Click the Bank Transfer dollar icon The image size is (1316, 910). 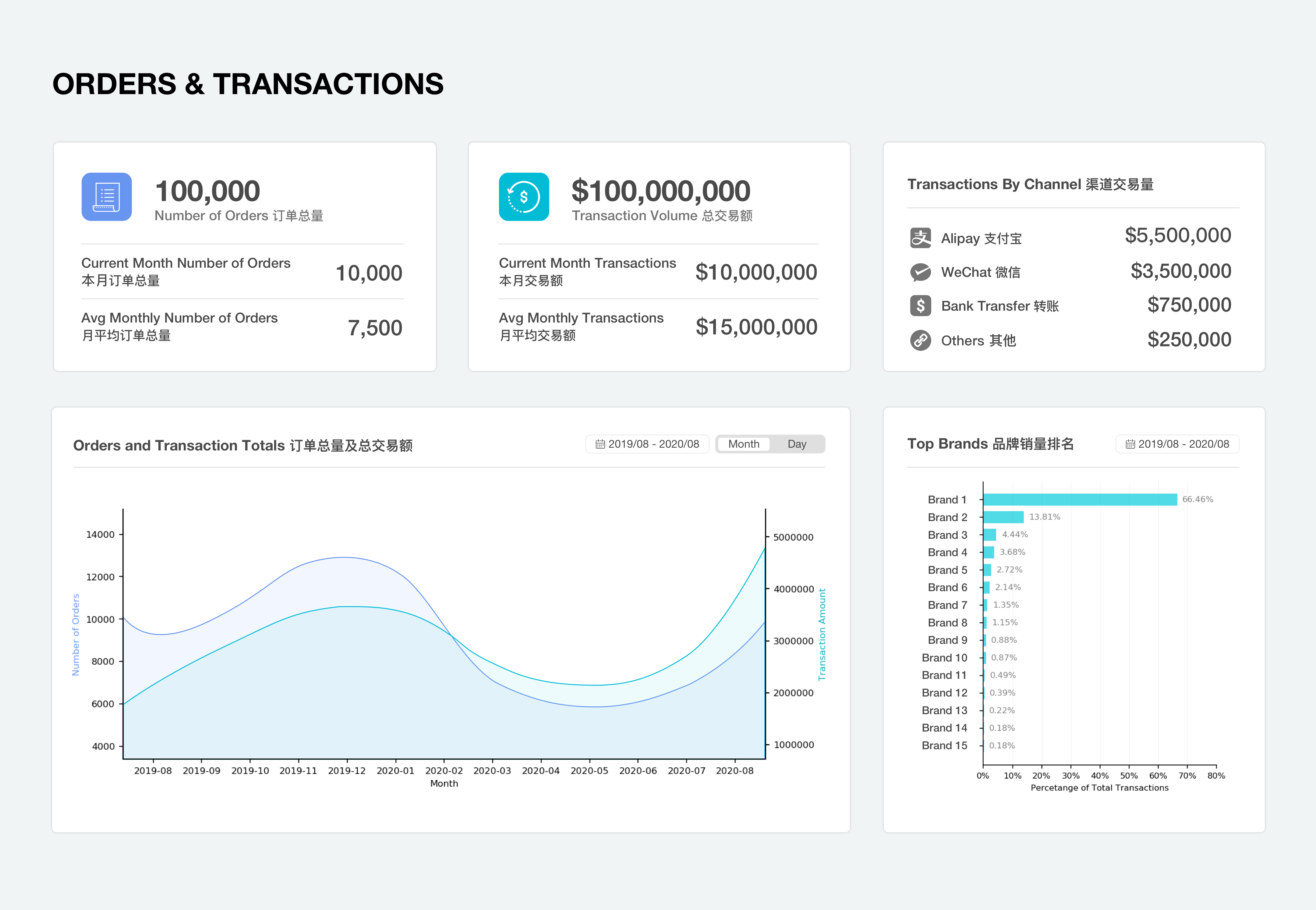pyautogui.click(x=920, y=305)
